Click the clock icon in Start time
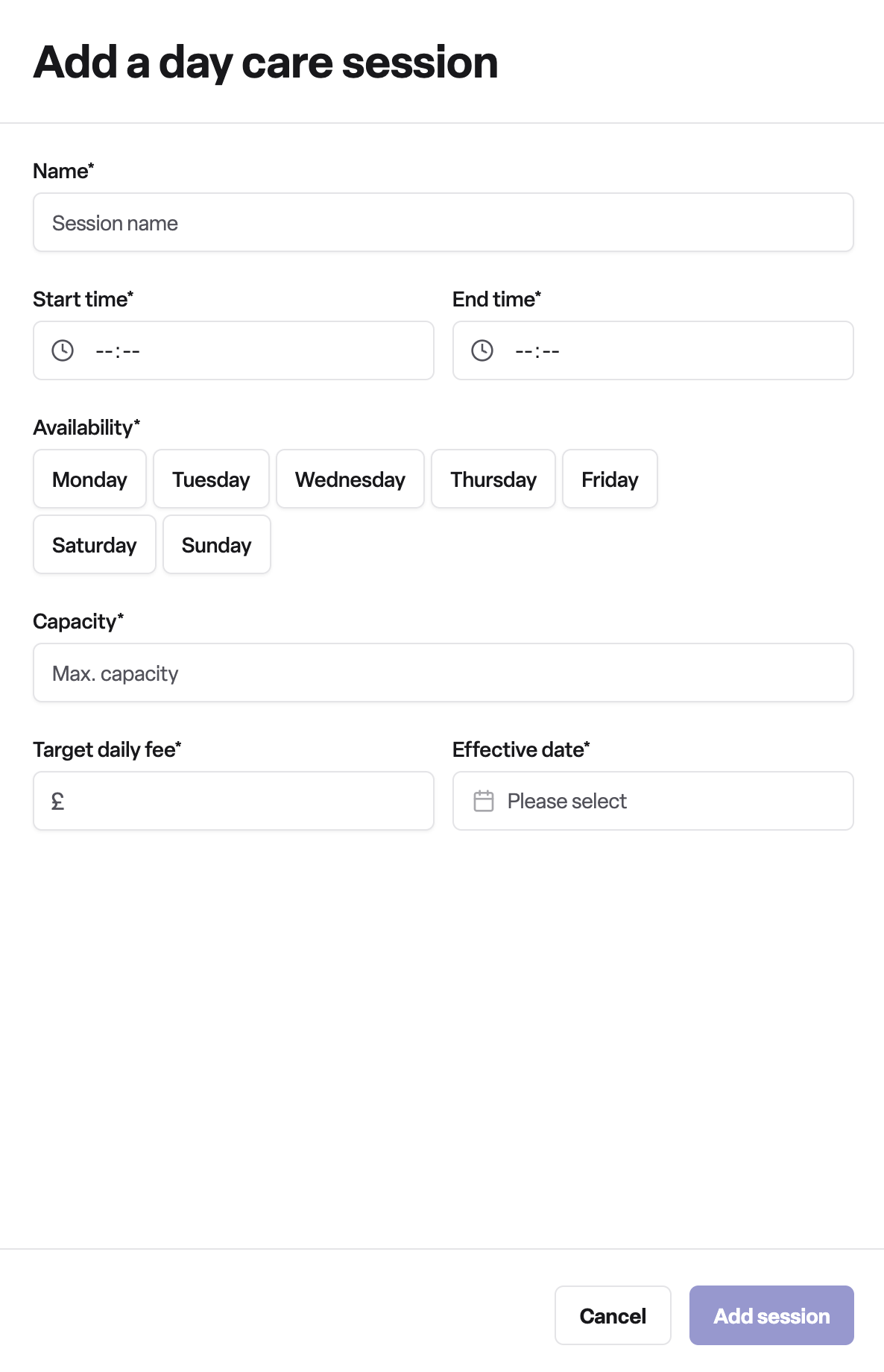The width and height of the screenshot is (884, 1372). [63, 350]
